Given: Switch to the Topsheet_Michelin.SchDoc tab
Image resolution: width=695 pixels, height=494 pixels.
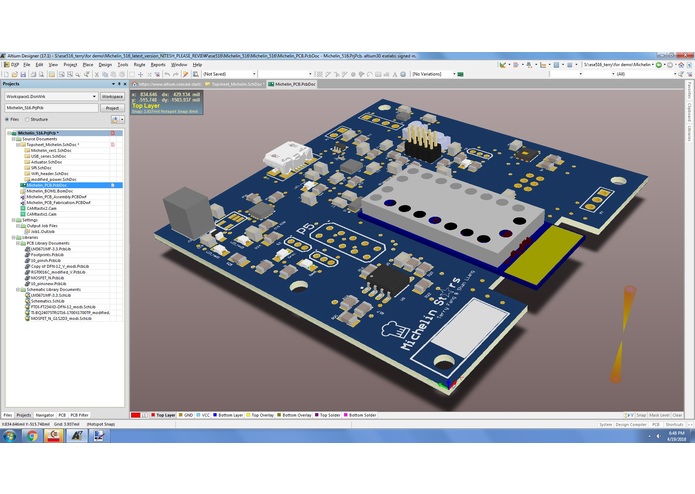Looking at the screenshot, I should tap(235, 84).
